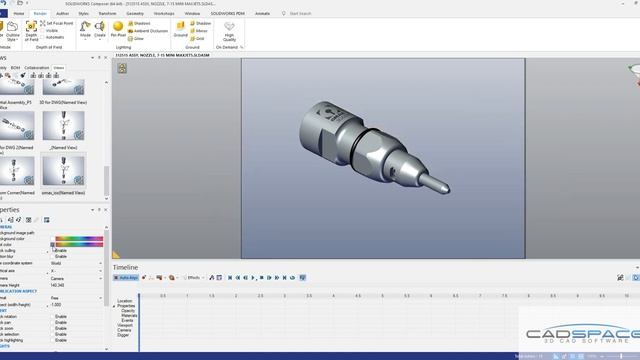This screenshot has width=640, height=360.
Task: Toggle the Glow effect
Action: click(x=136, y=38)
